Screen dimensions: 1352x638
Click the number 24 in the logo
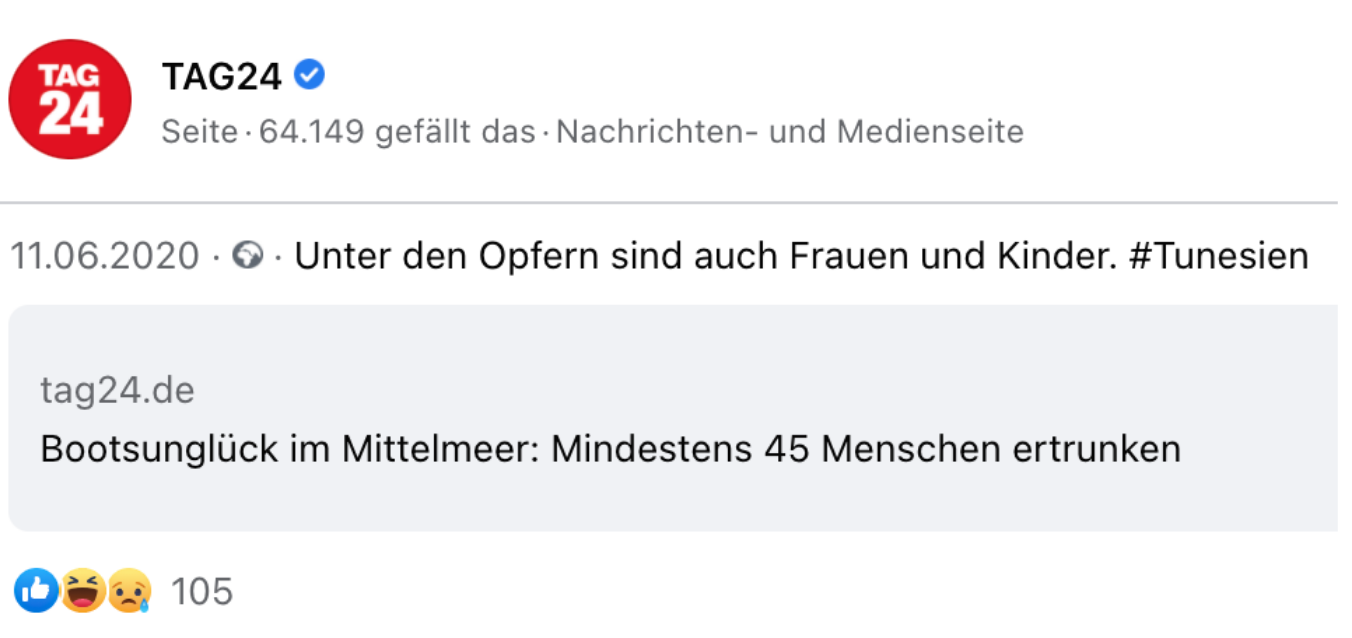[x=70, y=116]
